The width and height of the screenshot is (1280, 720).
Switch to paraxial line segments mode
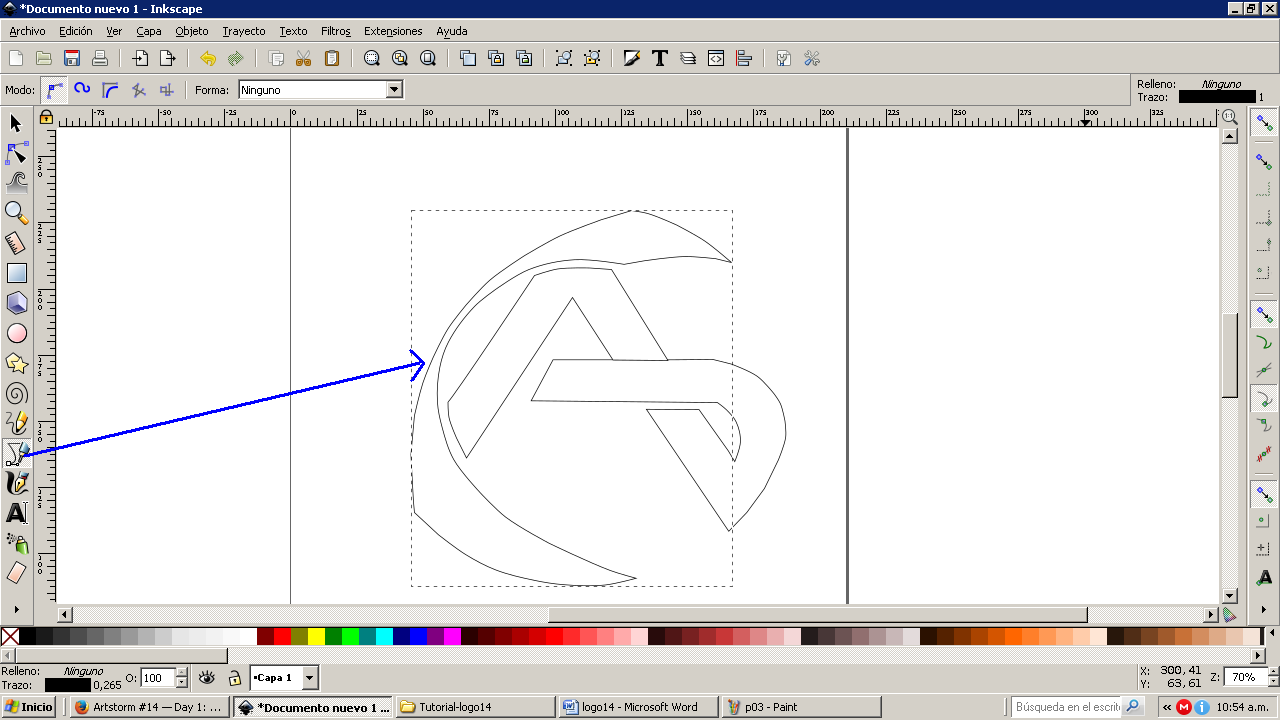pyautogui.click(x=167, y=90)
